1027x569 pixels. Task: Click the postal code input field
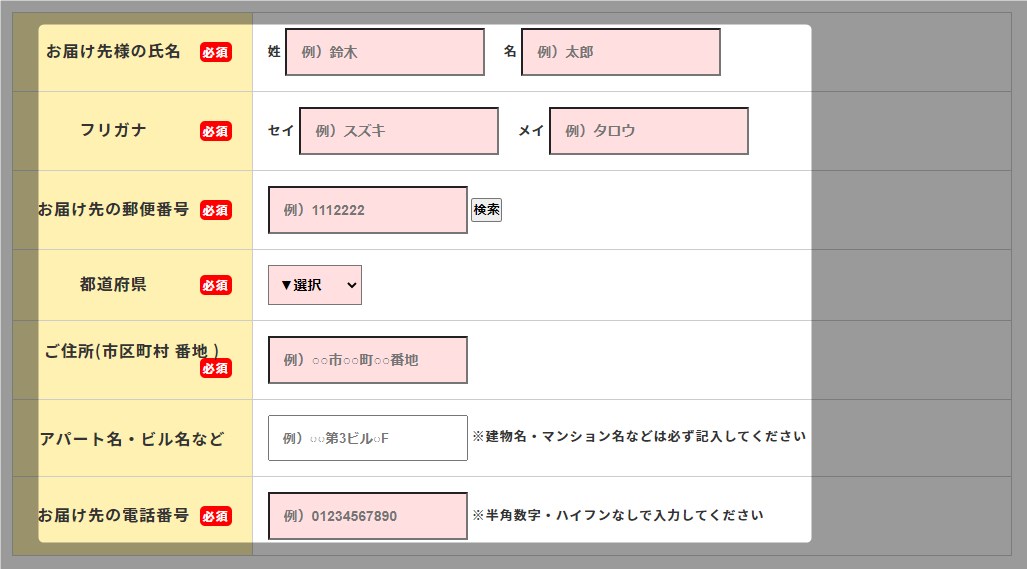367,210
